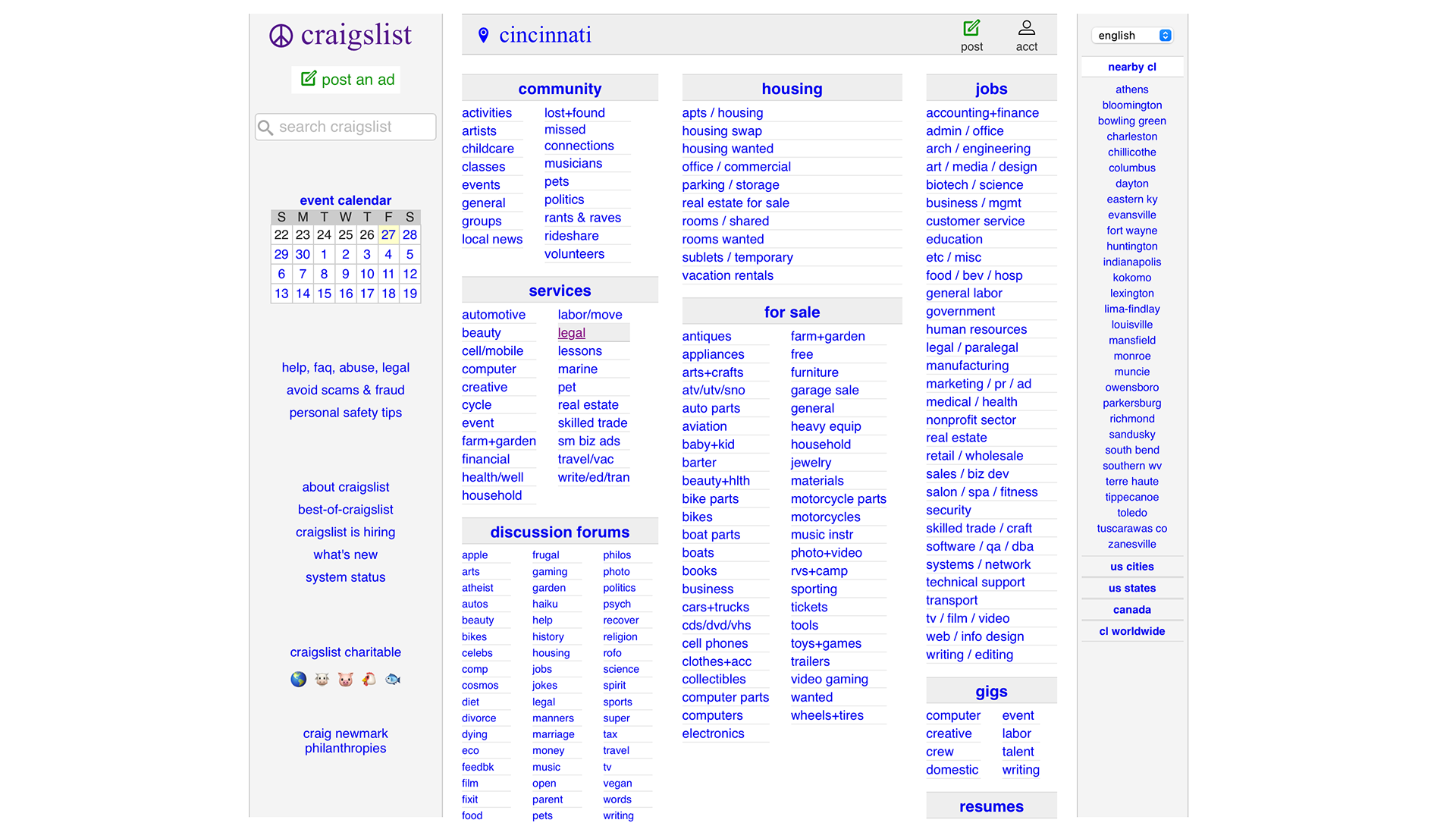Screen dimensions: 1456x823
Task: Open personal safety tips link
Action: 346,413
